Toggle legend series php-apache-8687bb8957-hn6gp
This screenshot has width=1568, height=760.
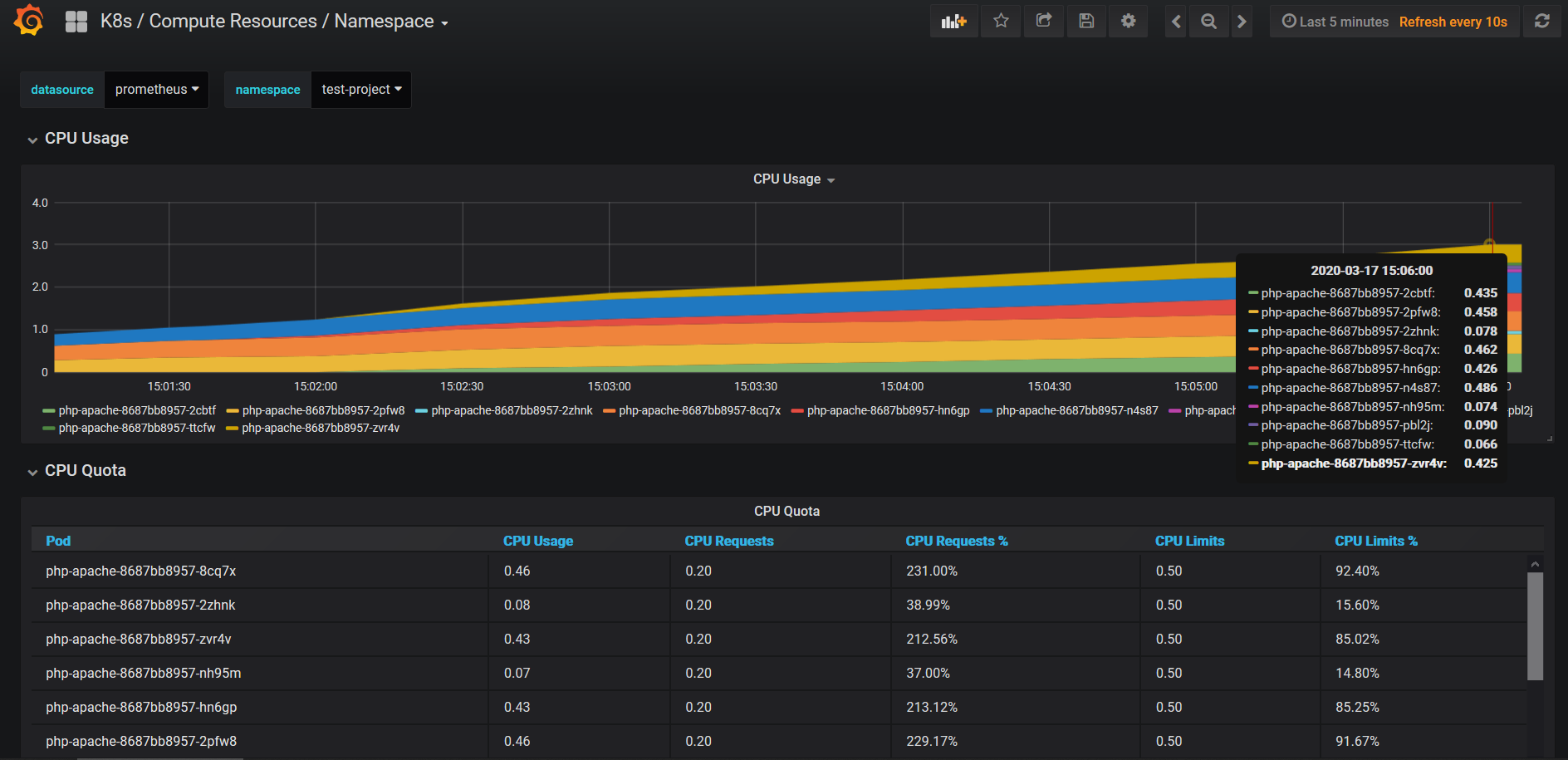(888, 410)
